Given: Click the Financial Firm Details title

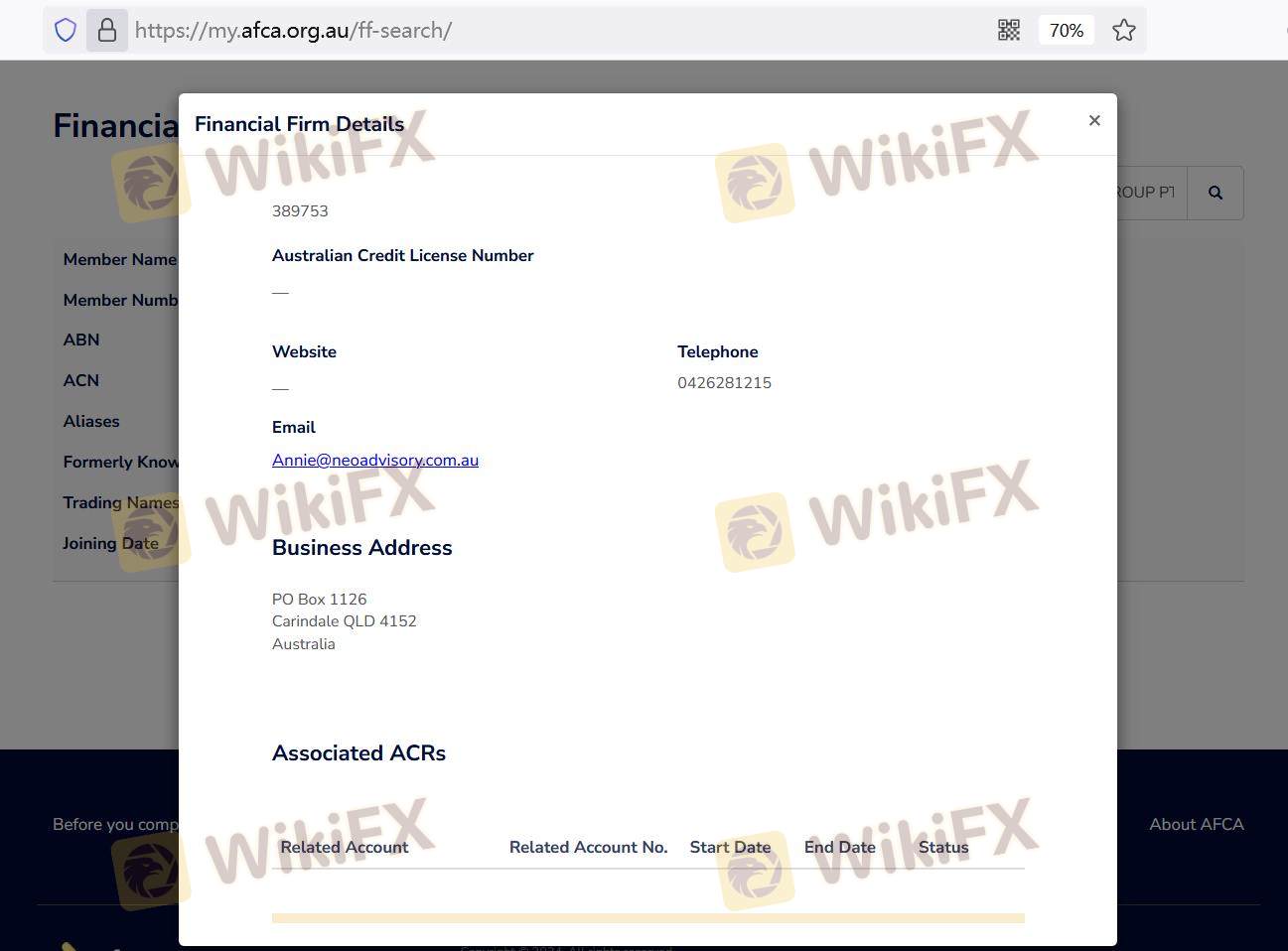Looking at the screenshot, I should click(x=299, y=124).
